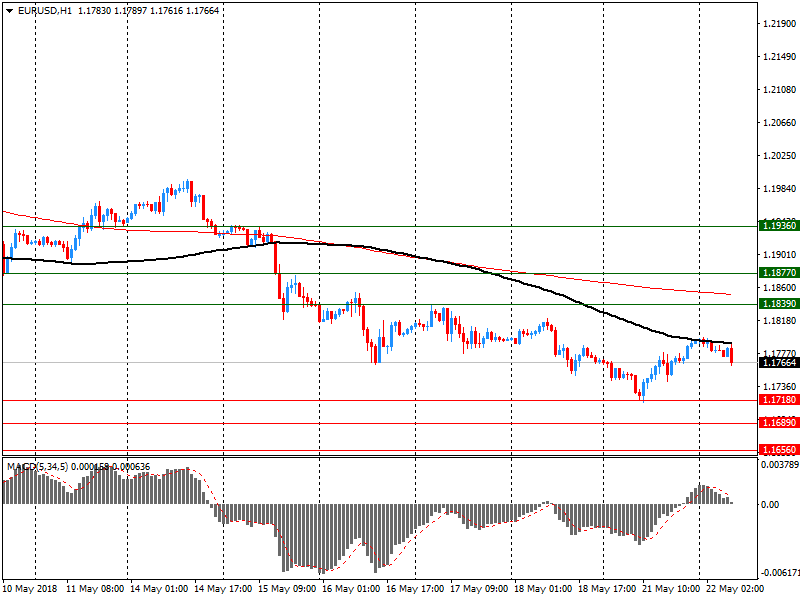Viewport: 800px width, 600px height.
Task: Select the 1.21080 price scale value
Action: click(780, 90)
